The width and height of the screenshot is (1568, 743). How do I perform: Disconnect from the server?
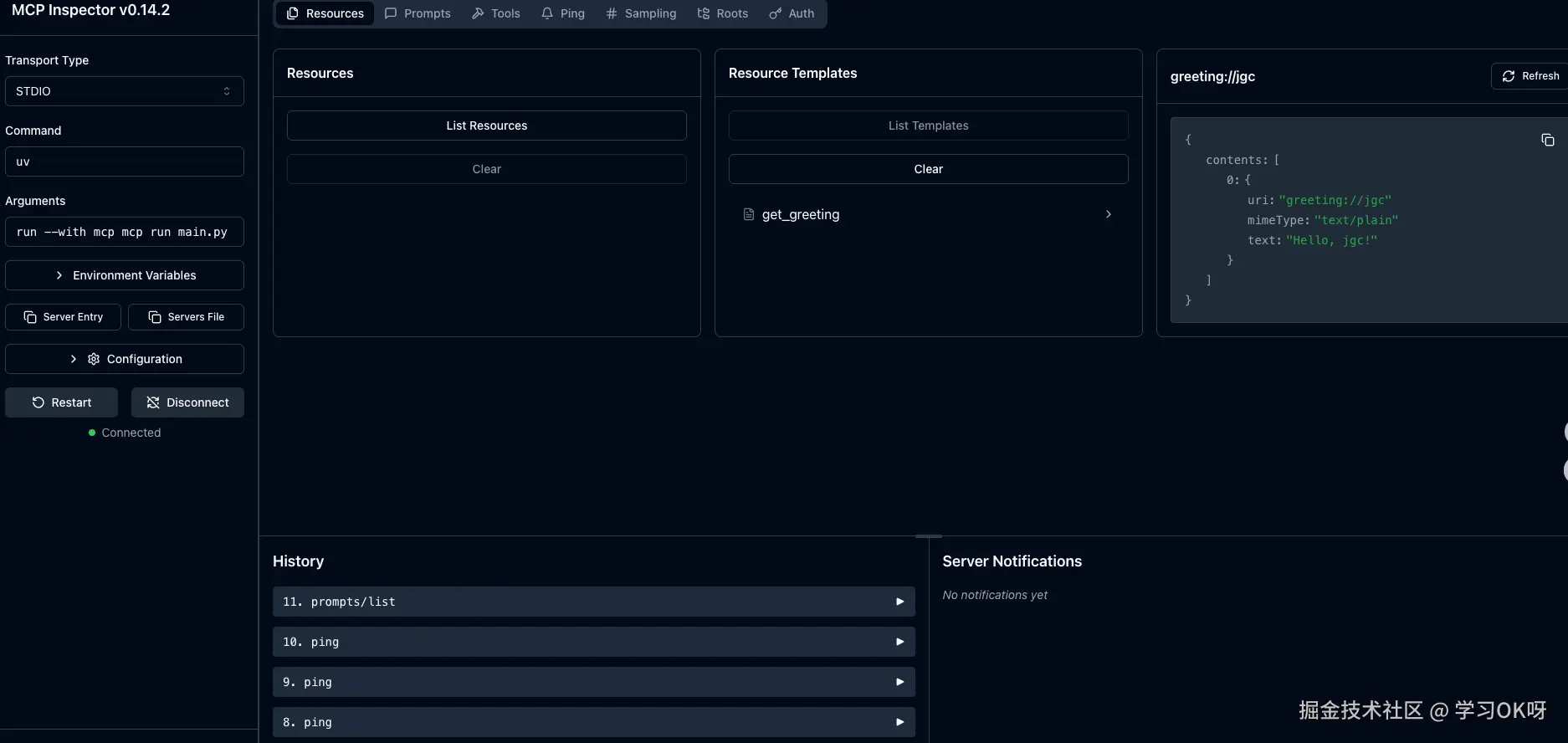(187, 402)
